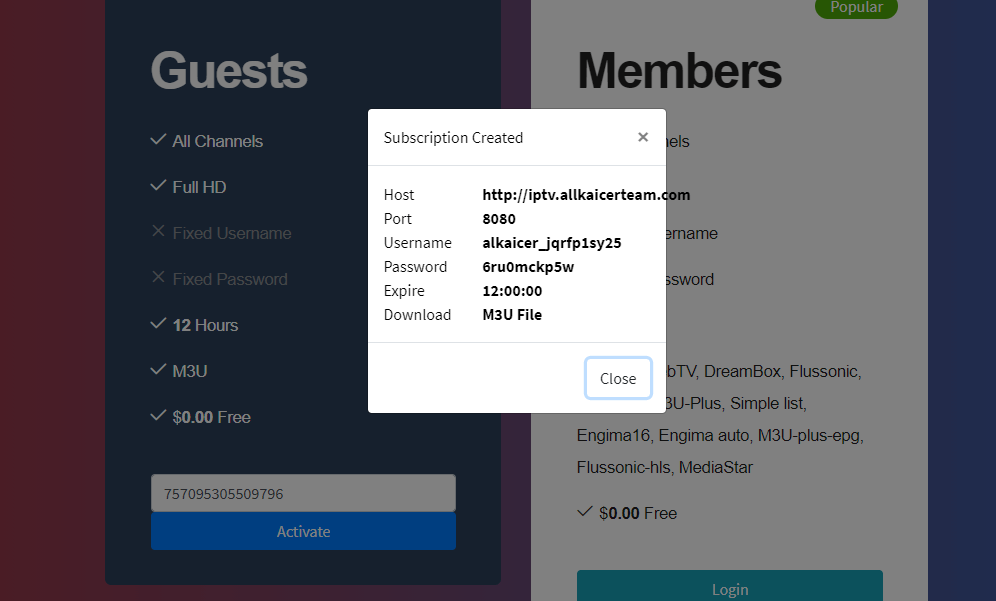
Task: Click the Close button in dialog
Action: (618, 378)
